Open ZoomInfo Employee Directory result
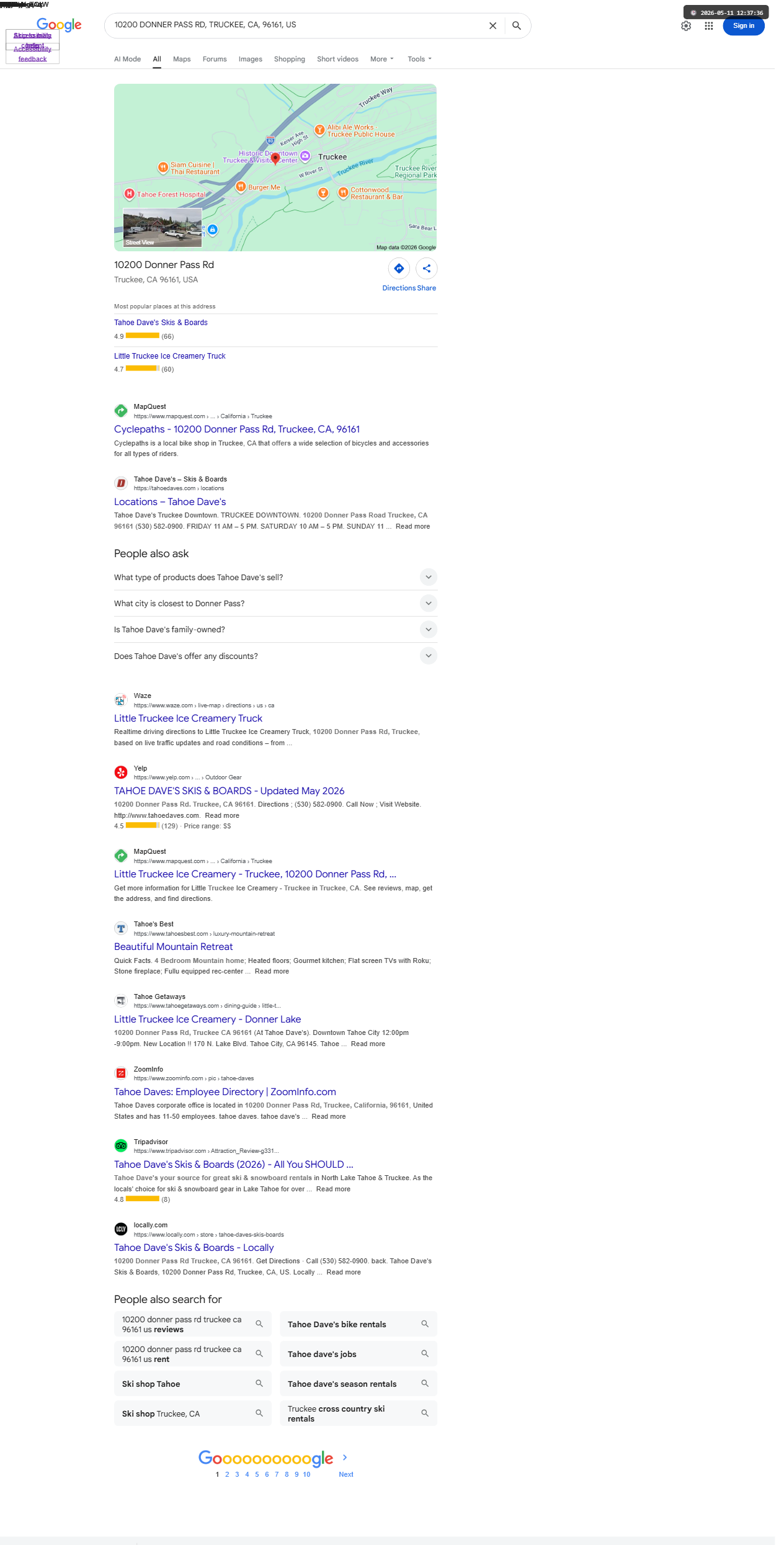784x1545 pixels. tap(225, 1091)
